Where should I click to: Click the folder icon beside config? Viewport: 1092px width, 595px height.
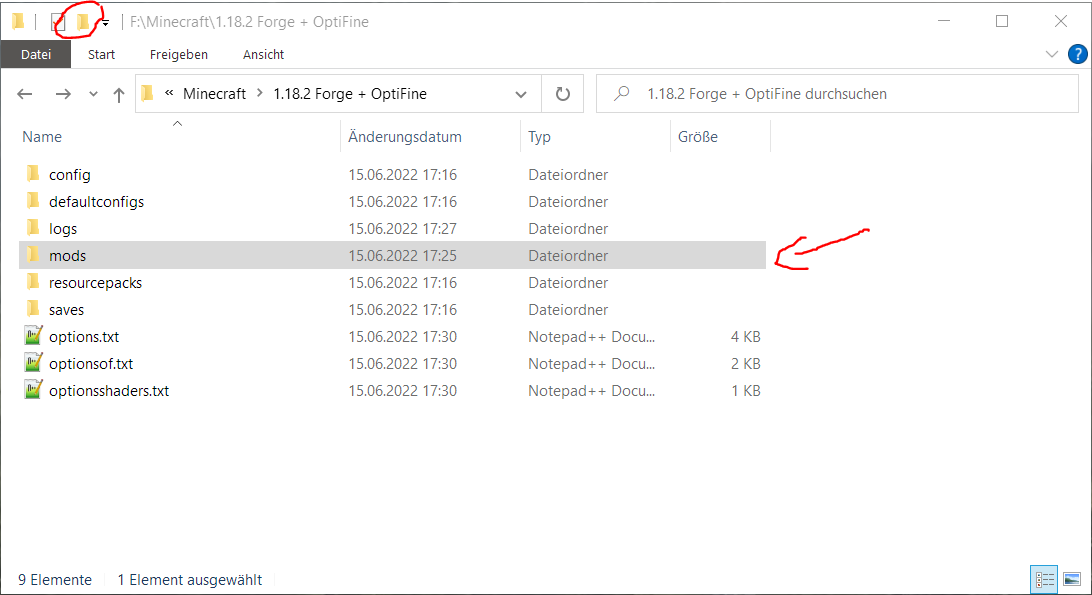pyautogui.click(x=33, y=173)
